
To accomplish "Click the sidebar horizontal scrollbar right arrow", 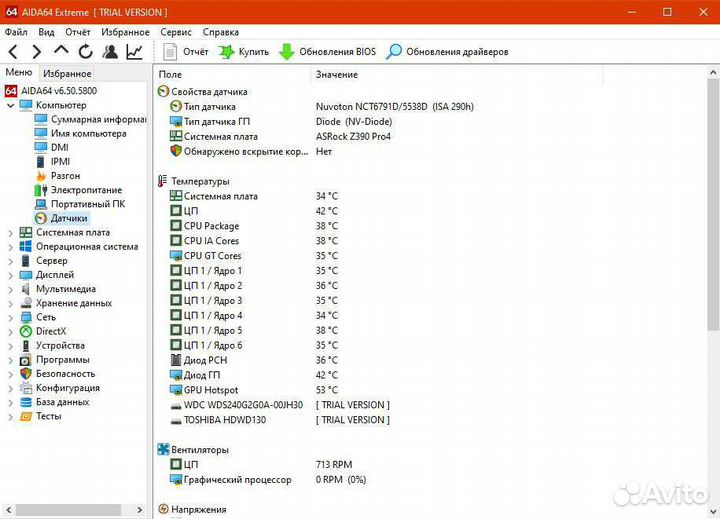I will coord(140,510).
